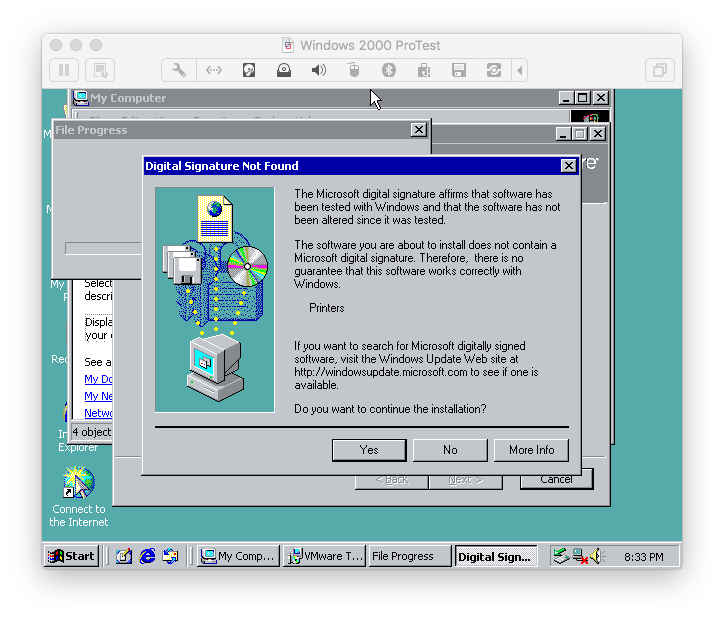Viewport: 724px width, 619px height.
Task: Click No to cancel driver installation
Action: coord(450,450)
